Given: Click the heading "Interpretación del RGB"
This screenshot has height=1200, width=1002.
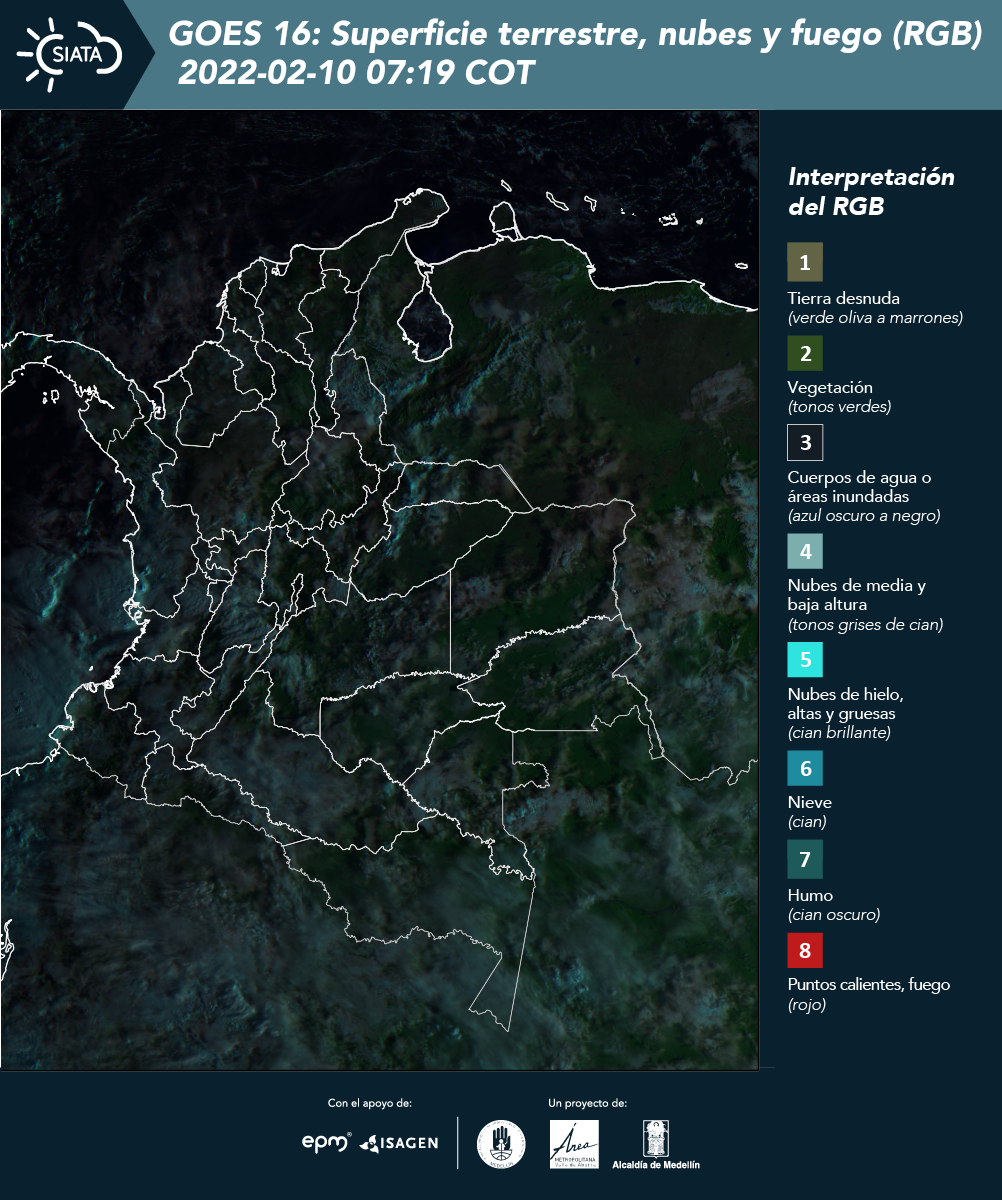Looking at the screenshot, I should [x=871, y=192].
